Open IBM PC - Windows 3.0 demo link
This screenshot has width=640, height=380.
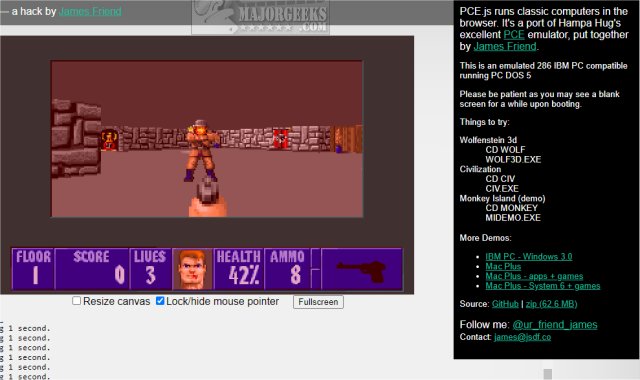pyautogui.click(x=529, y=257)
